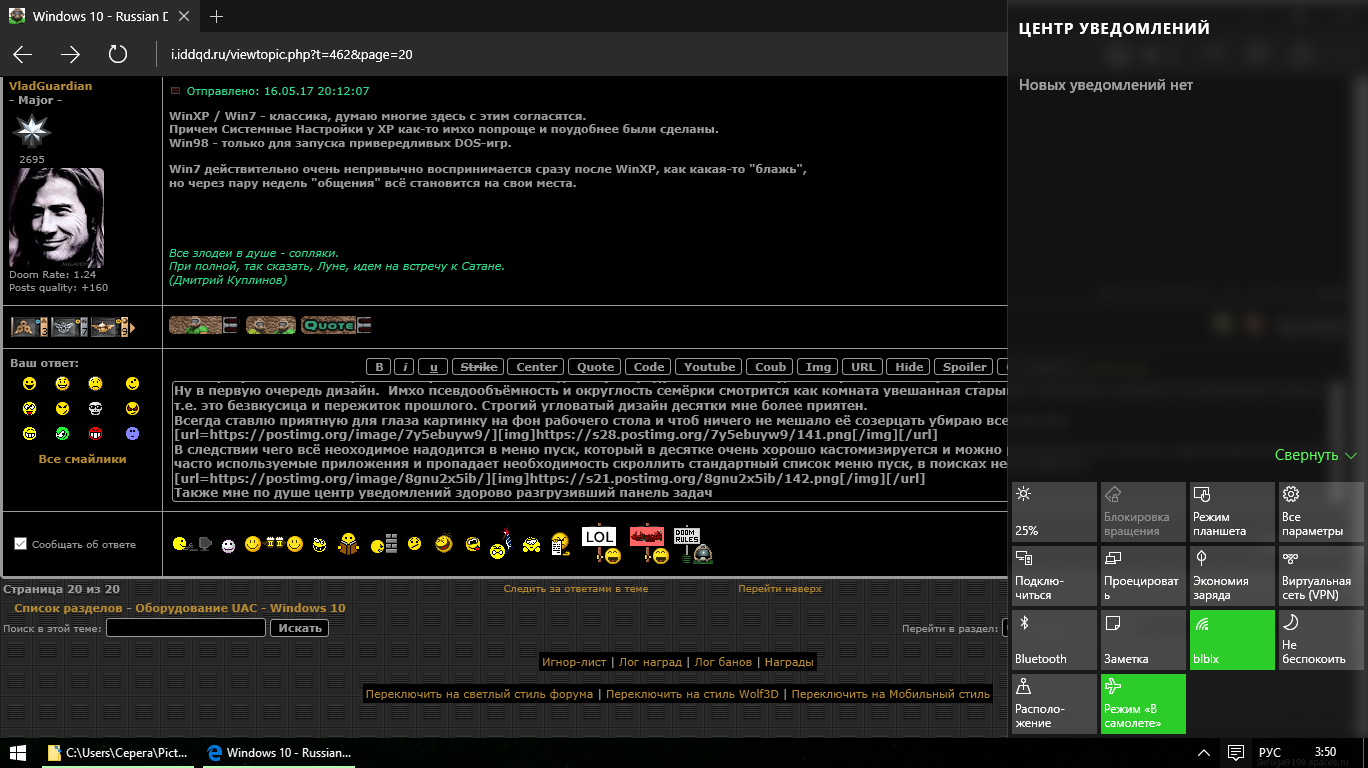Click the Youtube BBCode button
The width and height of the screenshot is (1368, 768).
click(x=709, y=367)
